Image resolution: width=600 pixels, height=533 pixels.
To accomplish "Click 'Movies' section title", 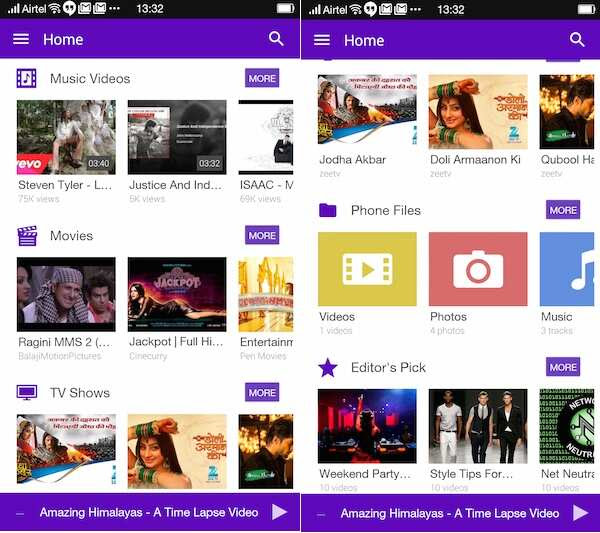I will pyautogui.click(x=72, y=235).
